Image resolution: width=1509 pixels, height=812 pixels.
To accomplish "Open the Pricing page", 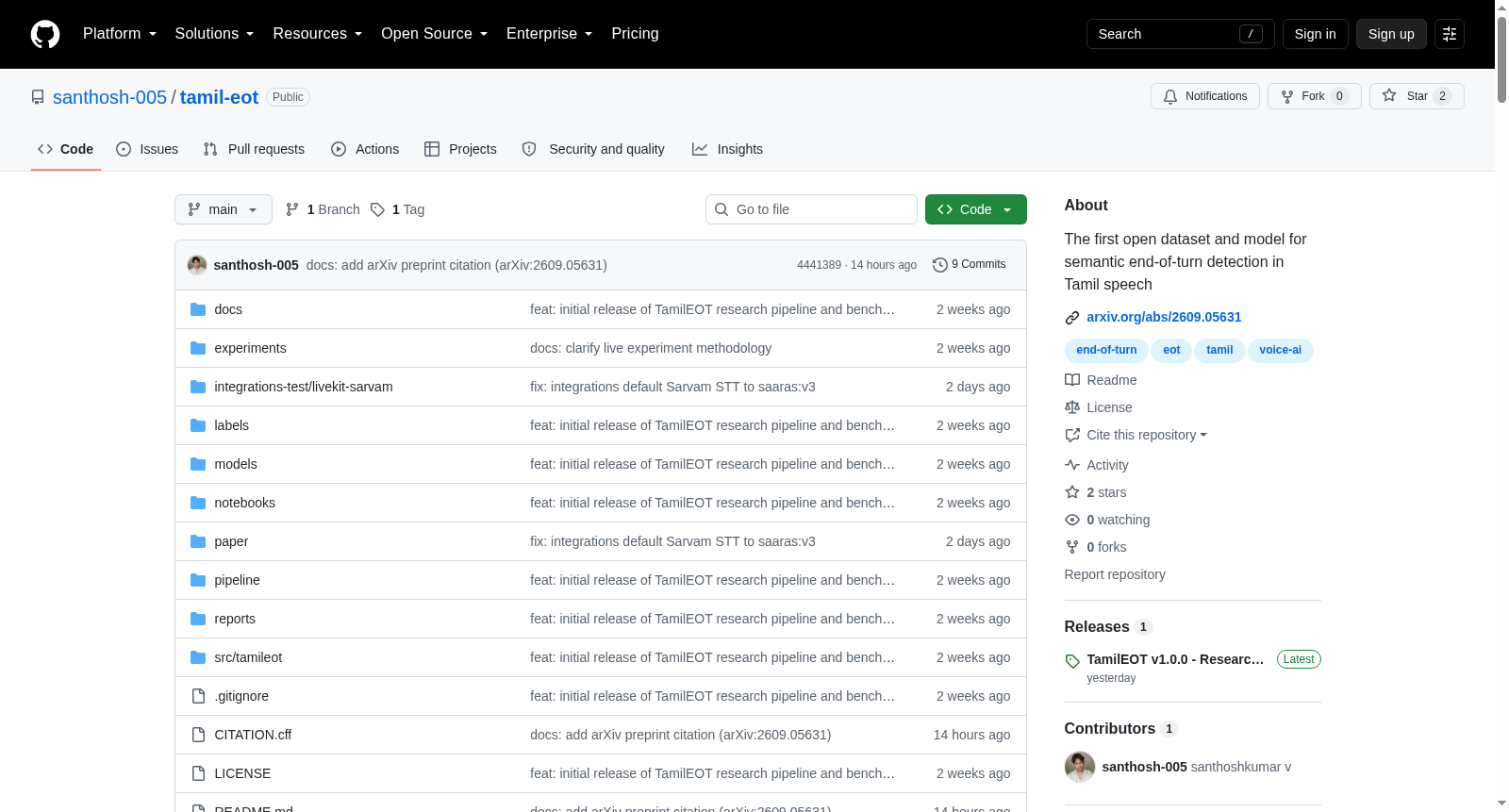I will [x=635, y=34].
